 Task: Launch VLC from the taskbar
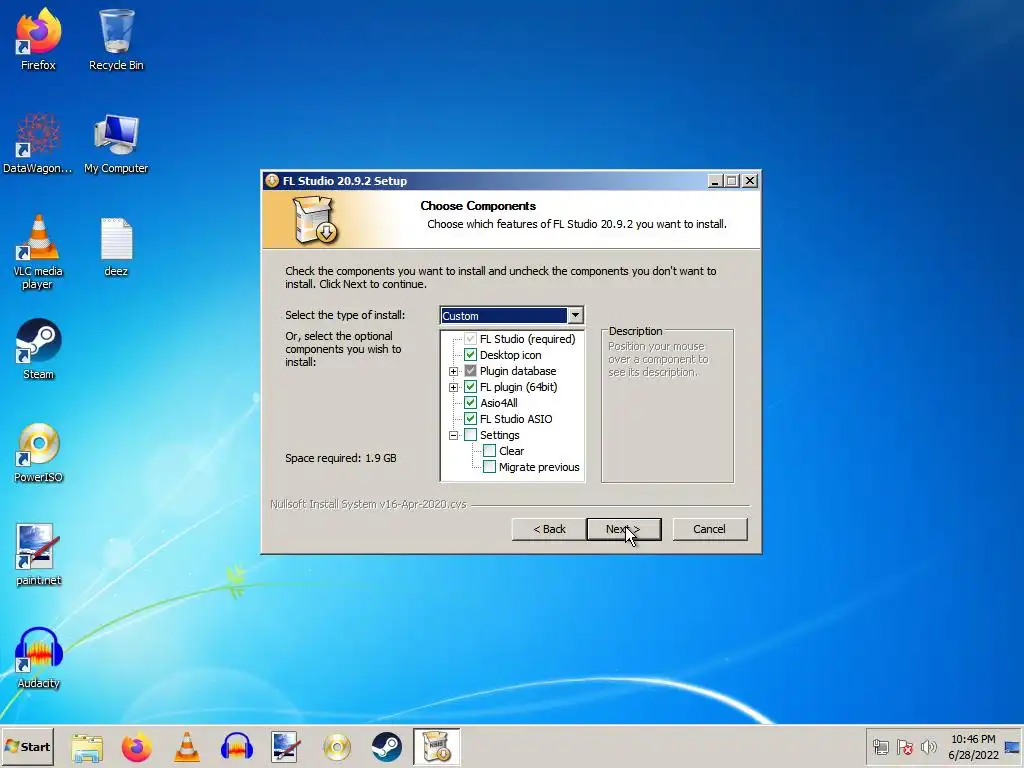point(187,747)
